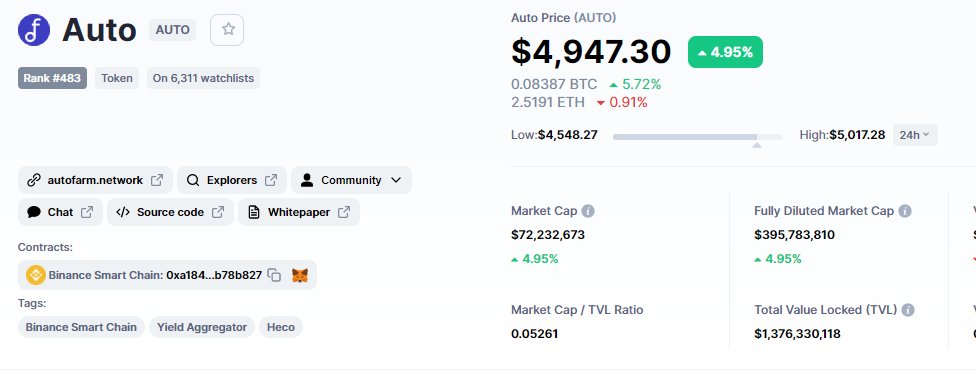This screenshot has height=374, width=976.
Task: Click the AUTO ticker badge
Action: click(172, 30)
